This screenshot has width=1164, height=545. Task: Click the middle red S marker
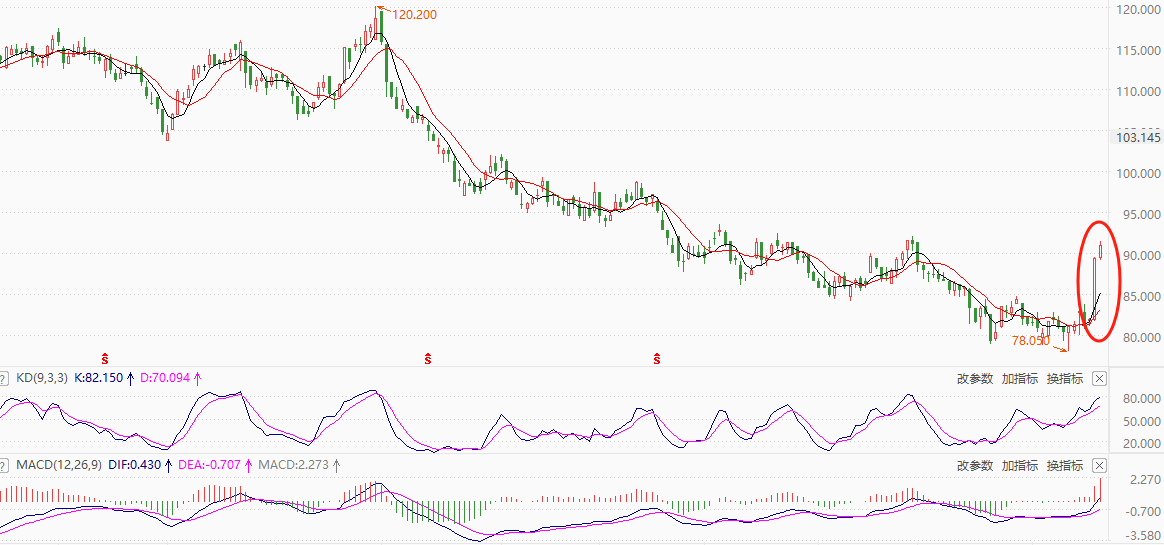tap(428, 357)
